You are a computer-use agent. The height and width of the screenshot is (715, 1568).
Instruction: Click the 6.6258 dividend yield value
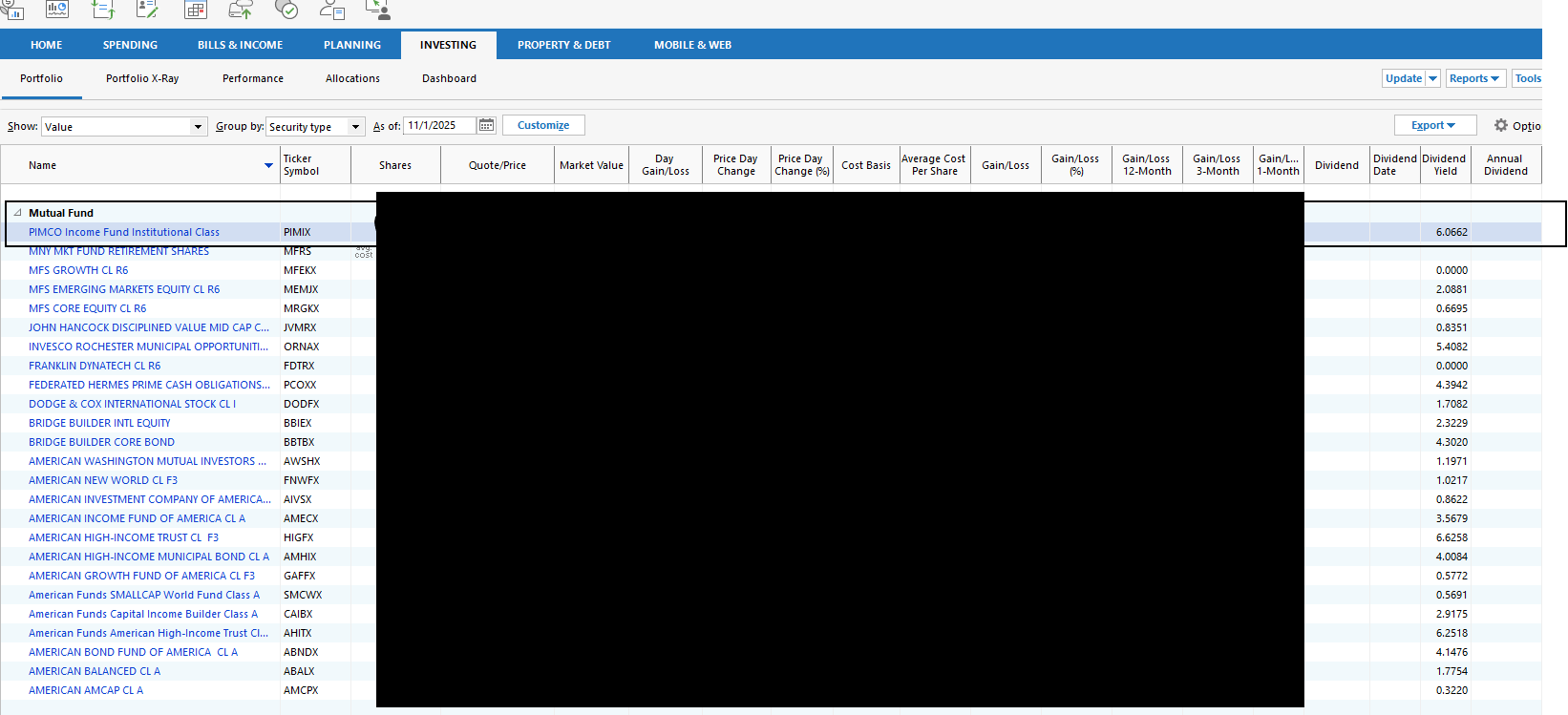[1451, 537]
